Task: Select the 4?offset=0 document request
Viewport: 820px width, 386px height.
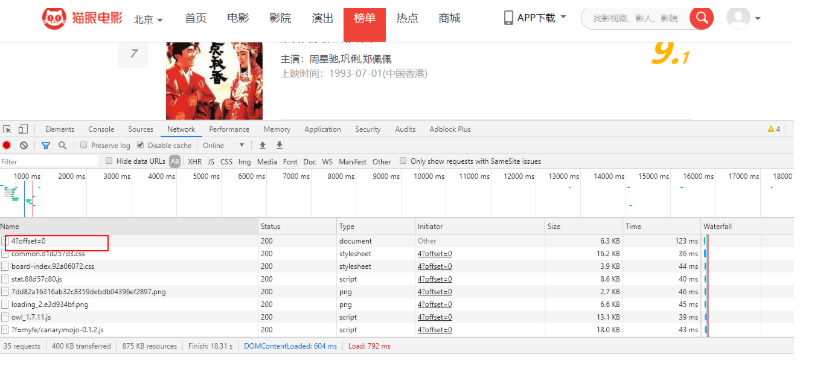Action: (28, 241)
